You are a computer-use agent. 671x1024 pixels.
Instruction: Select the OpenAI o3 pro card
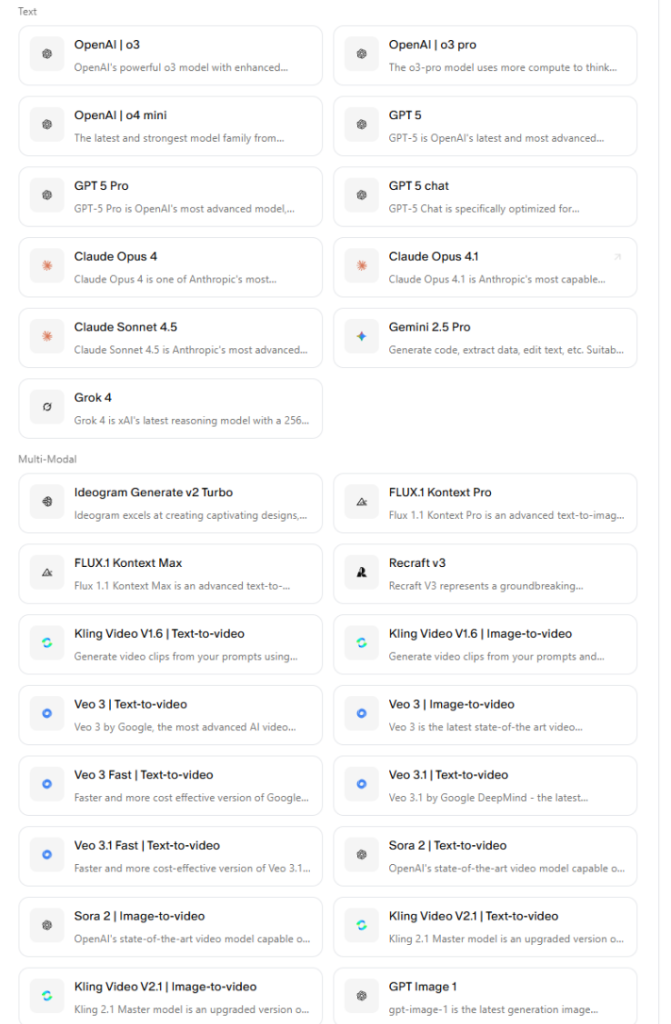[x=485, y=55]
